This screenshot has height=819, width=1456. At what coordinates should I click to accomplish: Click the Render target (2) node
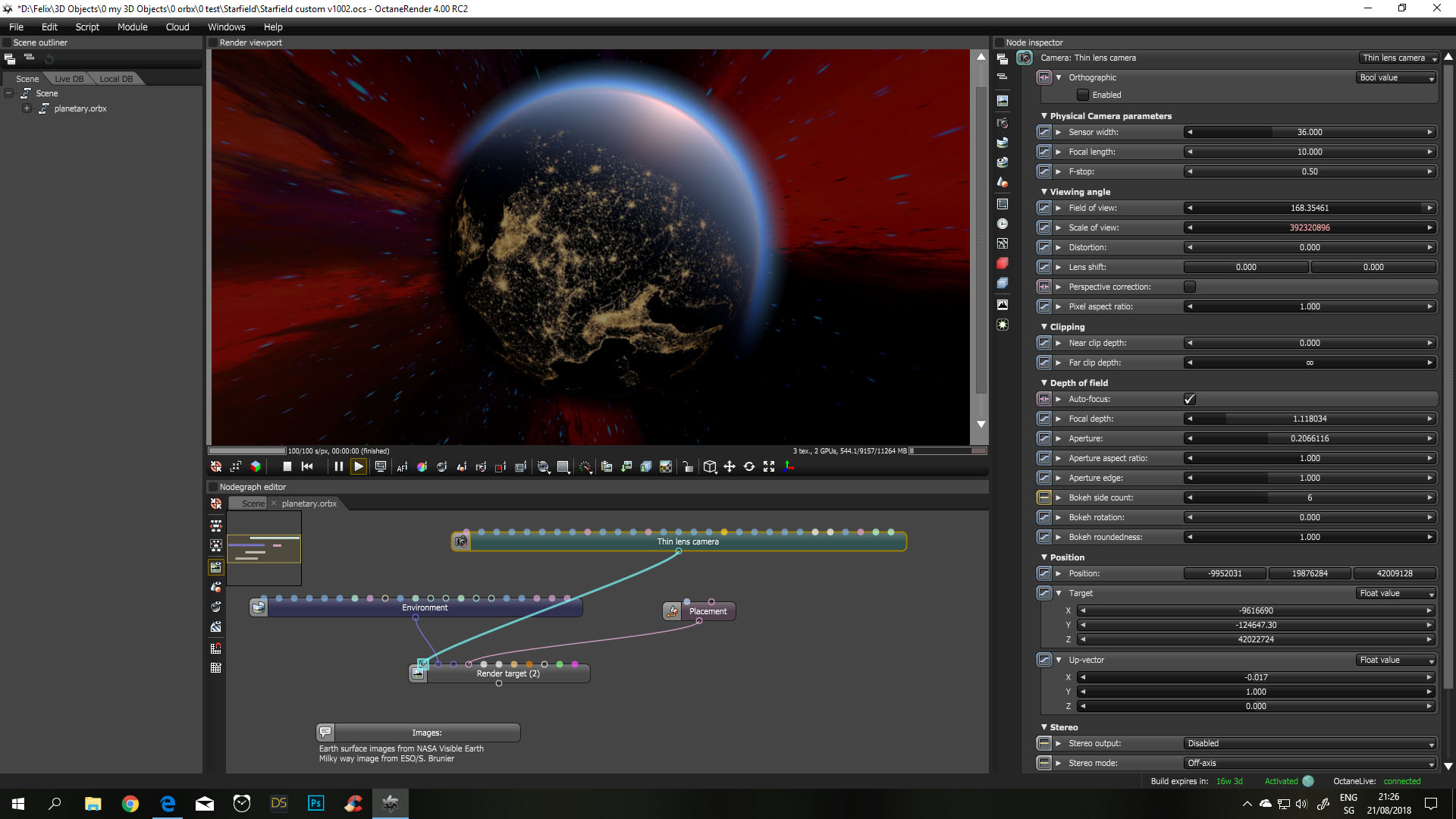tap(507, 673)
